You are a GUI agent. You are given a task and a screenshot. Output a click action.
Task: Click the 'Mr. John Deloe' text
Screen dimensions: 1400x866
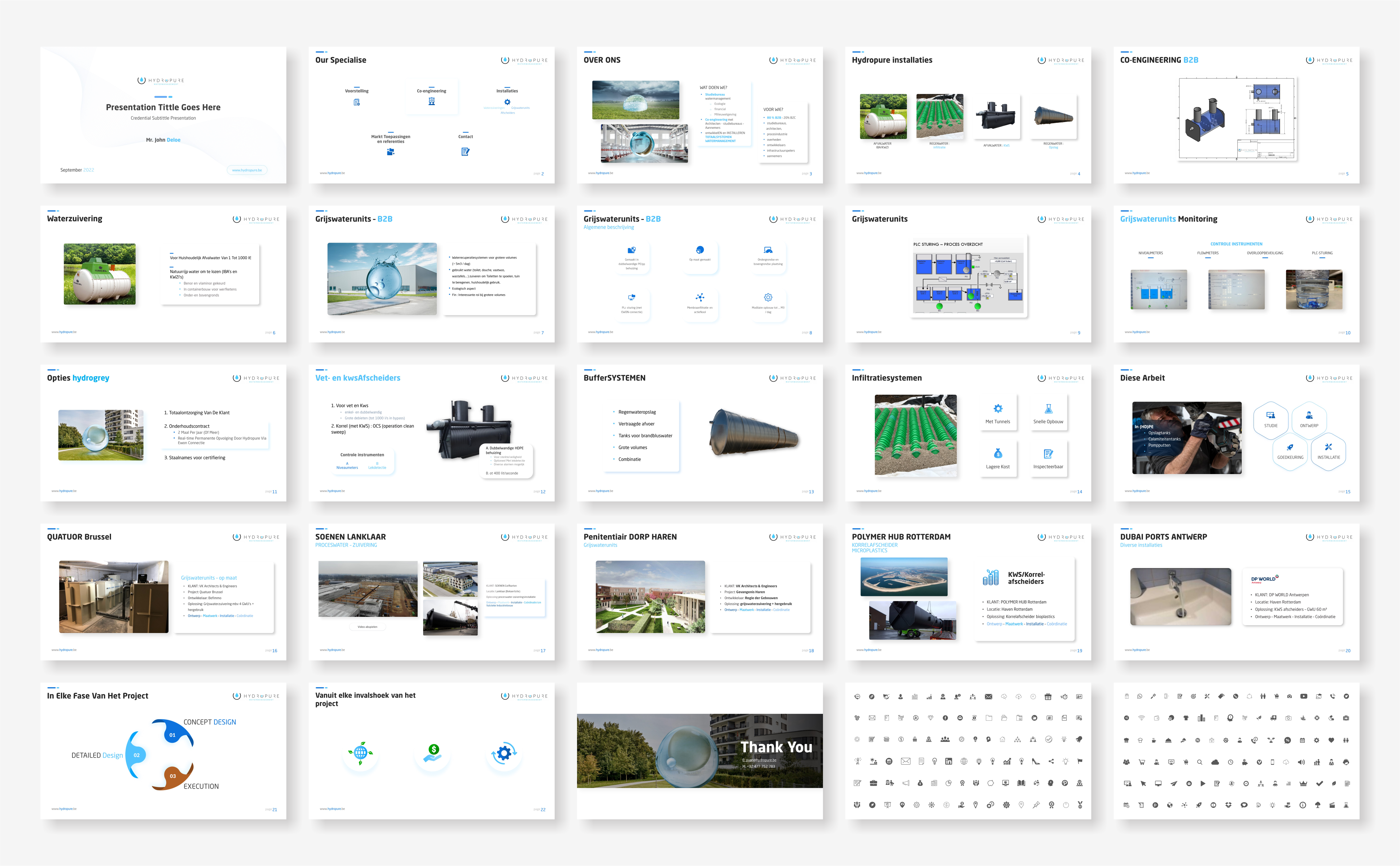pyautogui.click(x=163, y=140)
